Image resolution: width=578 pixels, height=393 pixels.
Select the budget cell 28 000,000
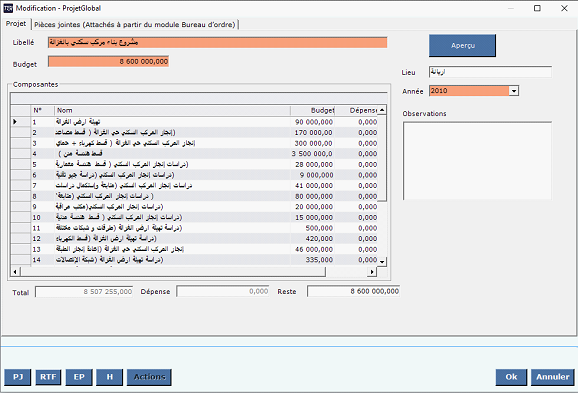pos(313,164)
